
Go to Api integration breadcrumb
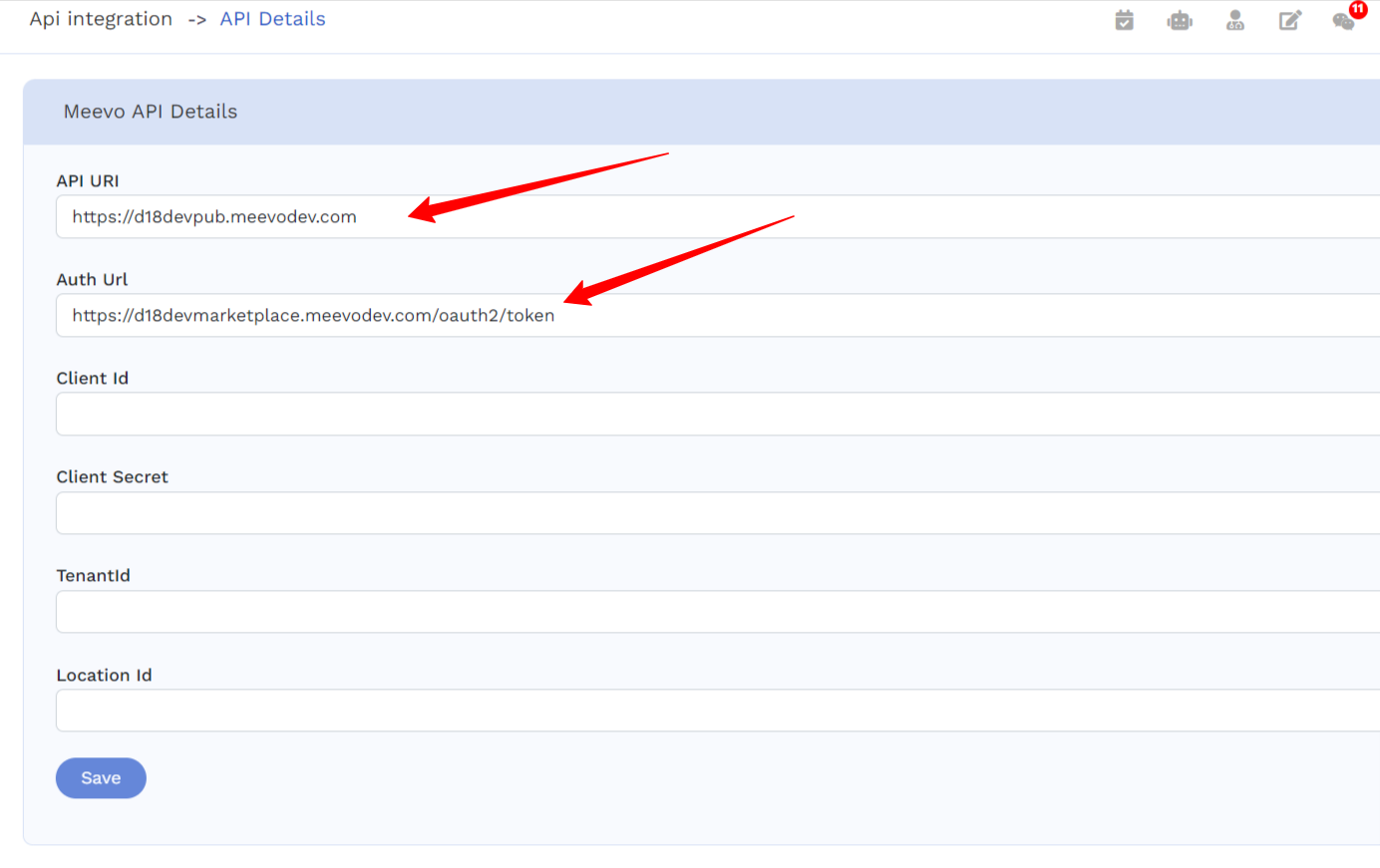101,19
